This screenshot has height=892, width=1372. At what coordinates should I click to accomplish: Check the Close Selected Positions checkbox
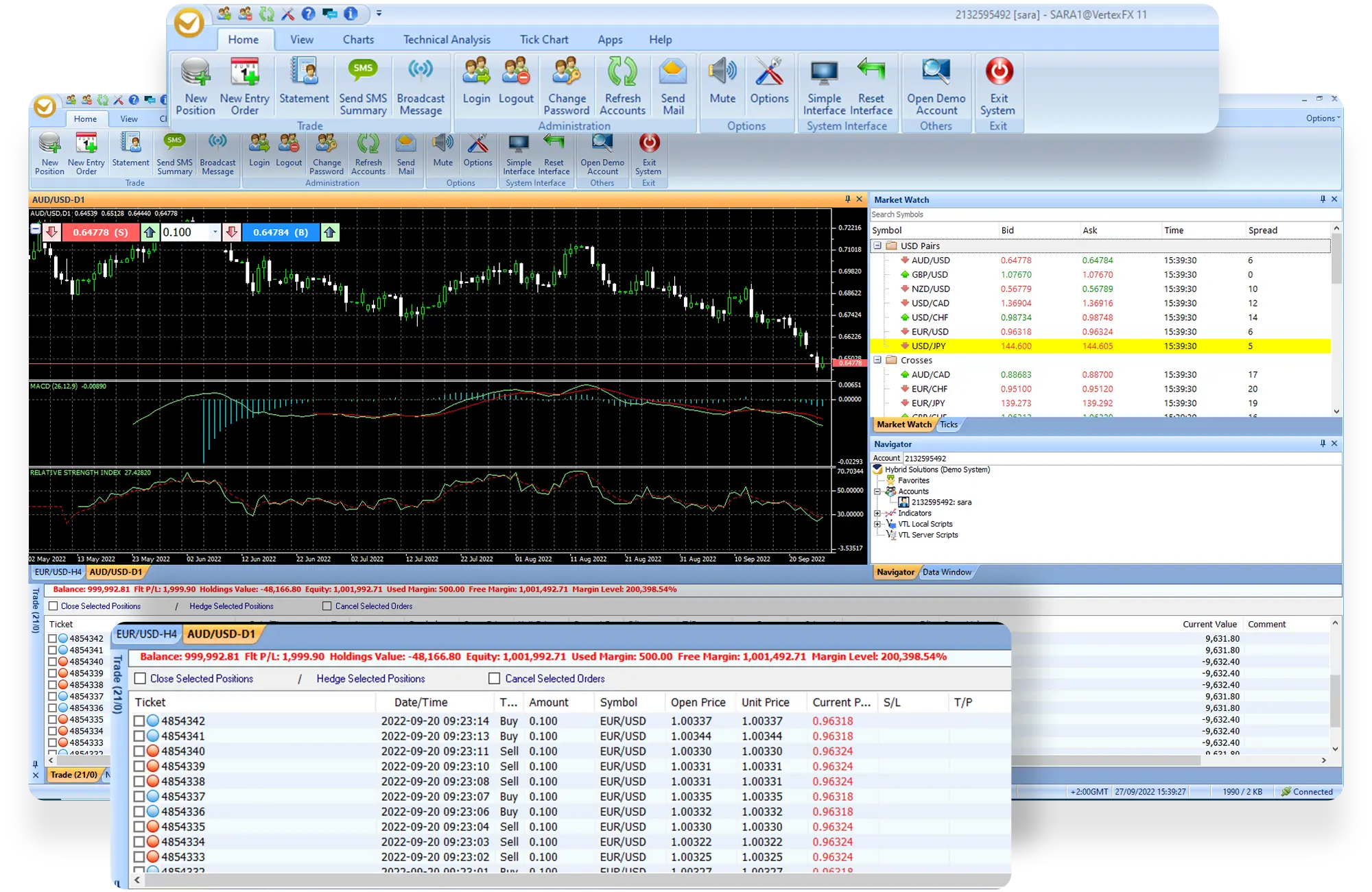(140, 679)
